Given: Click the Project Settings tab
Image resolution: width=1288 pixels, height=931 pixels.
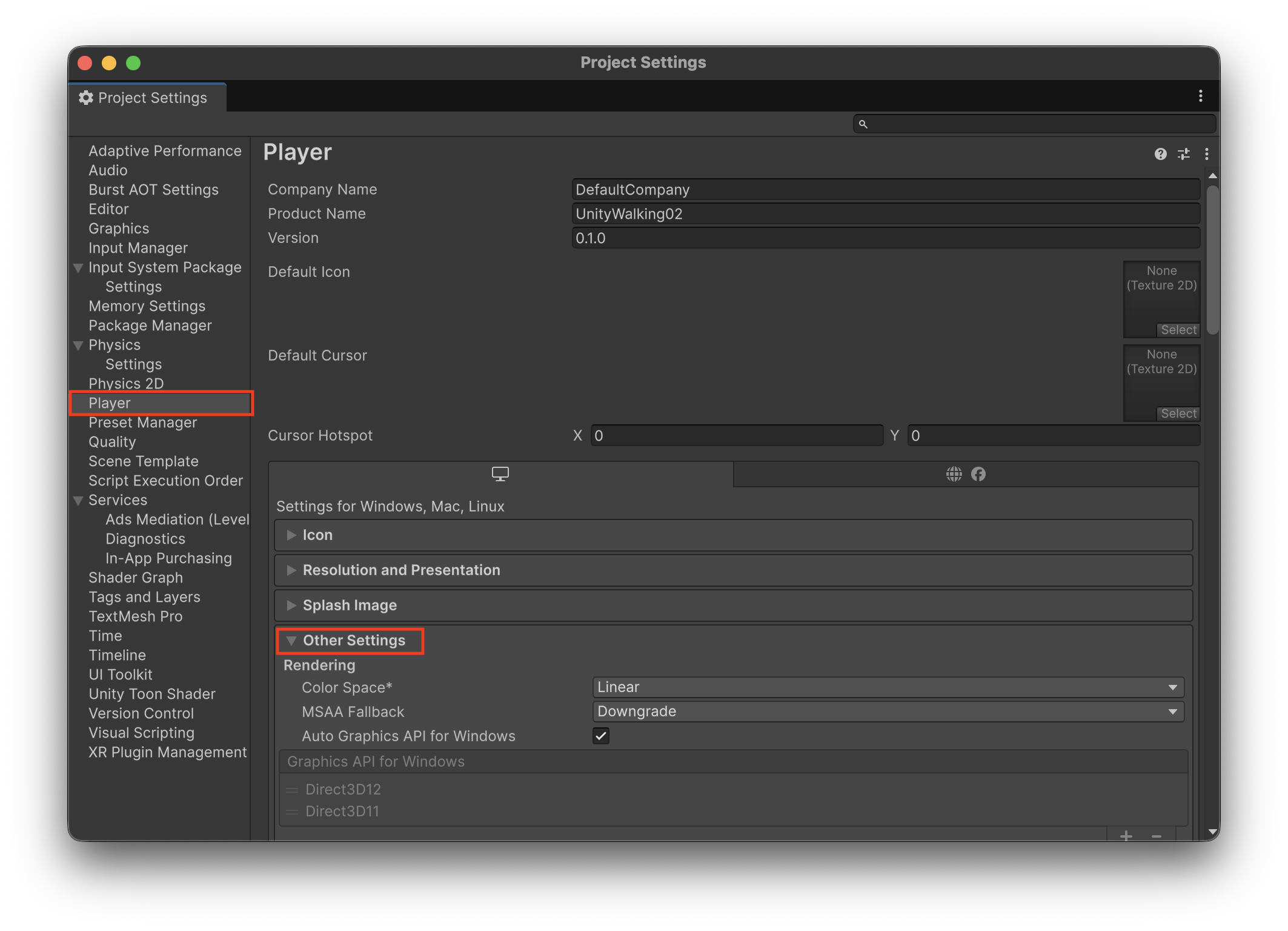Looking at the screenshot, I should [x=147, y=98].
